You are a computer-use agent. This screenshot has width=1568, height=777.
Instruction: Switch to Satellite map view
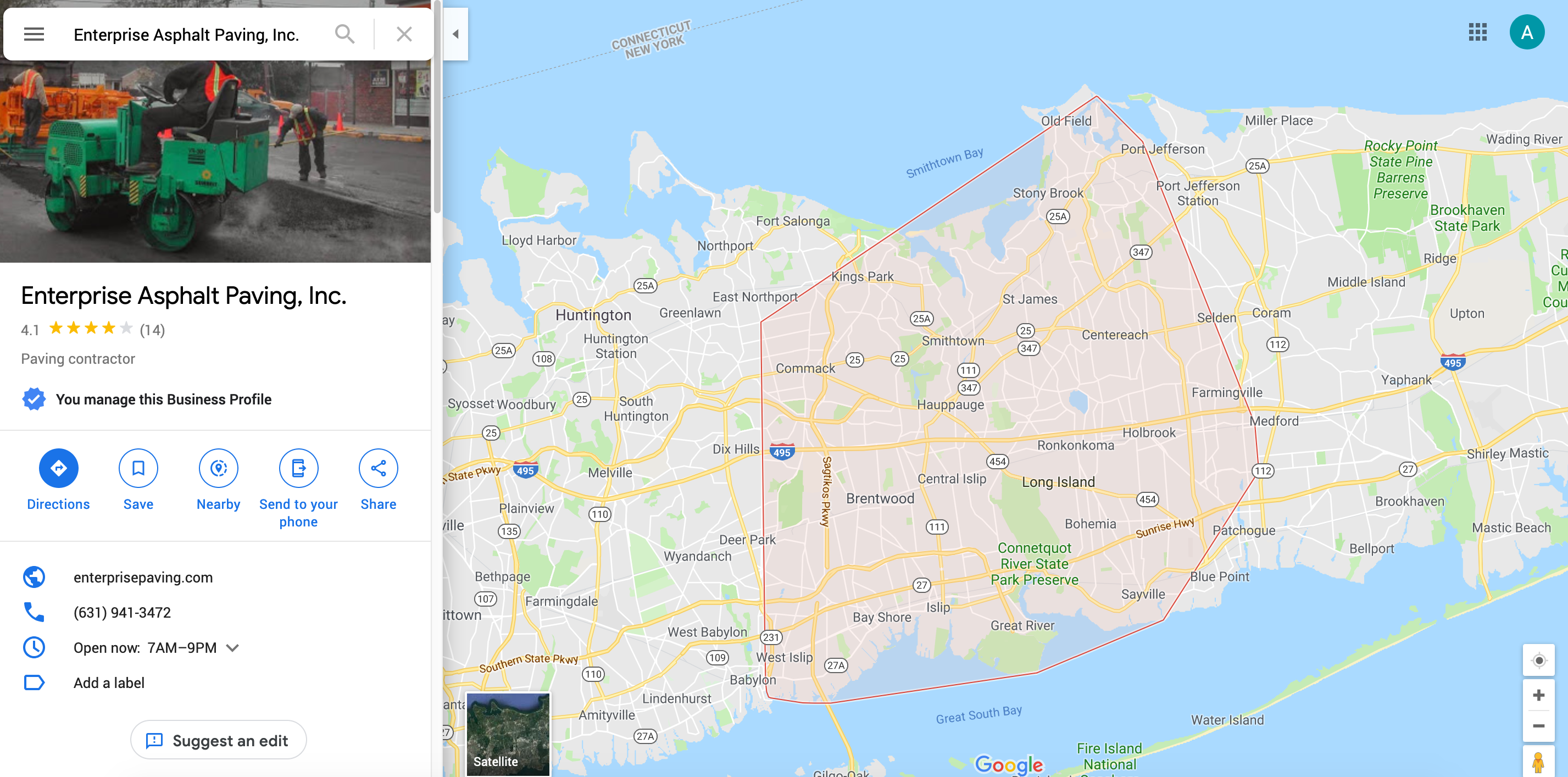508,734
